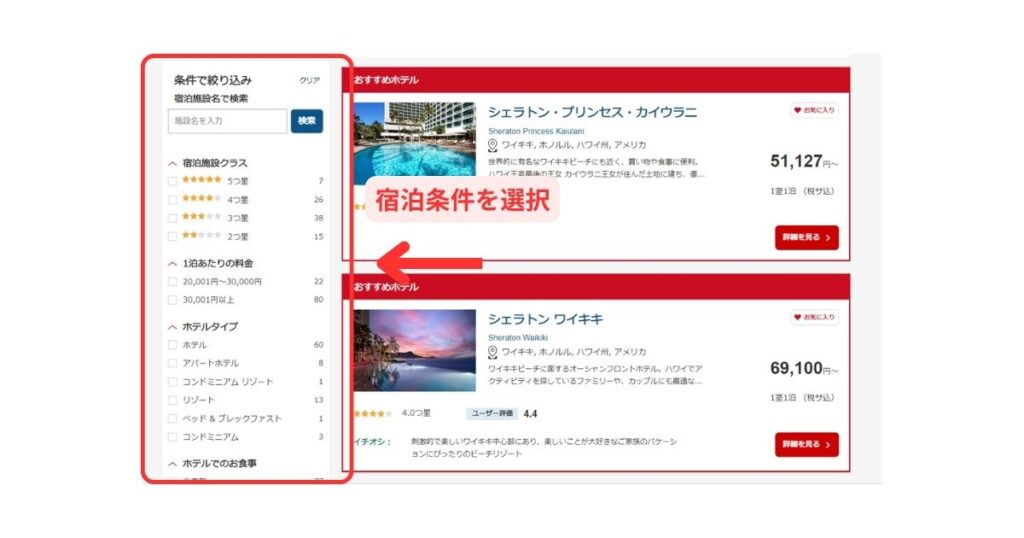Collapse the 1泊あたりの料金 filter section
This screenshot has height=538, width=1024.
(173, 264)
